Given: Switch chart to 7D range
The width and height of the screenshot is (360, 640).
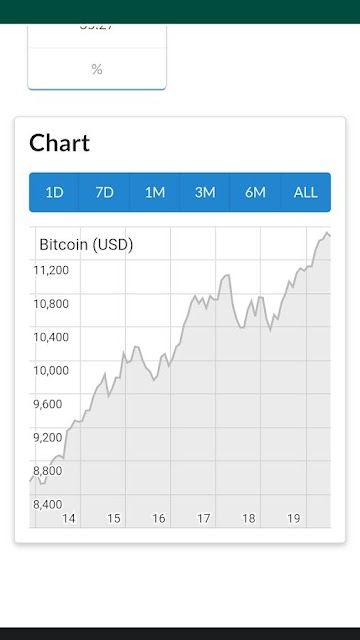Looking at the screenshot, I should (x=104, y=192).
